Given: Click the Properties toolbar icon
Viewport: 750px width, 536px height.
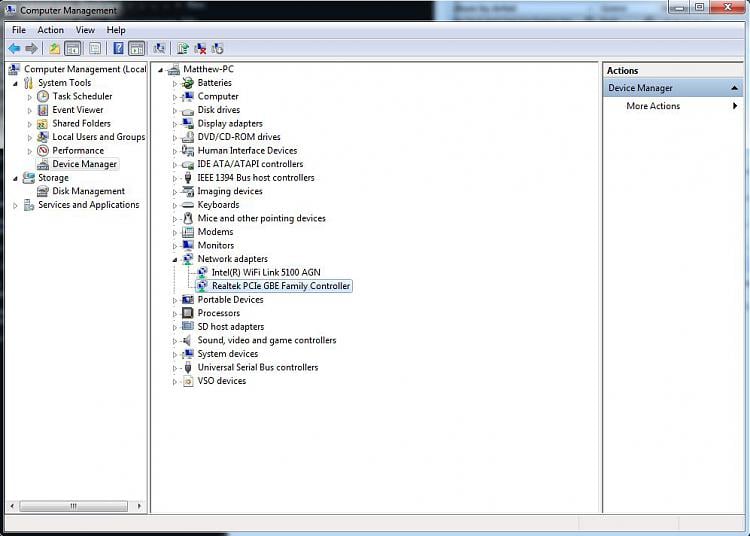Looking at the screenshot, I should point(95,48).
